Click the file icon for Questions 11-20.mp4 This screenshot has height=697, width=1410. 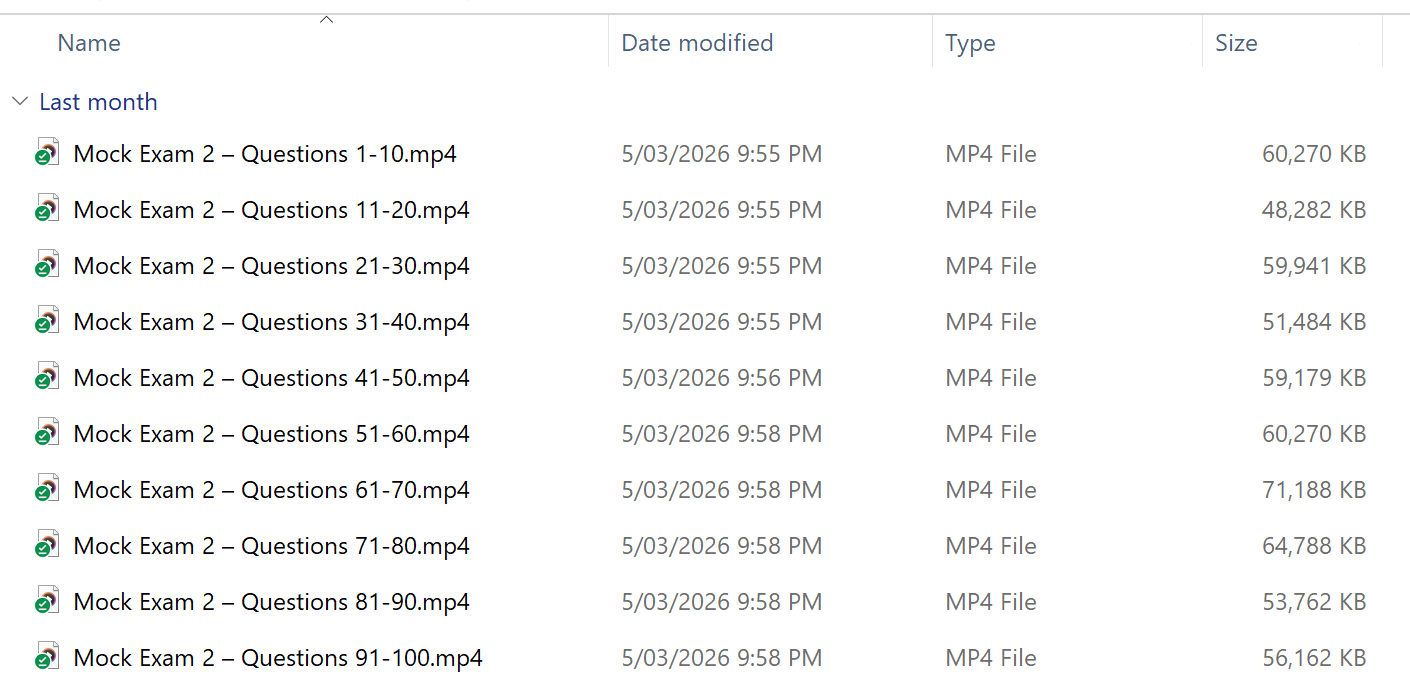pyautogui.click(x=46, y=210)
